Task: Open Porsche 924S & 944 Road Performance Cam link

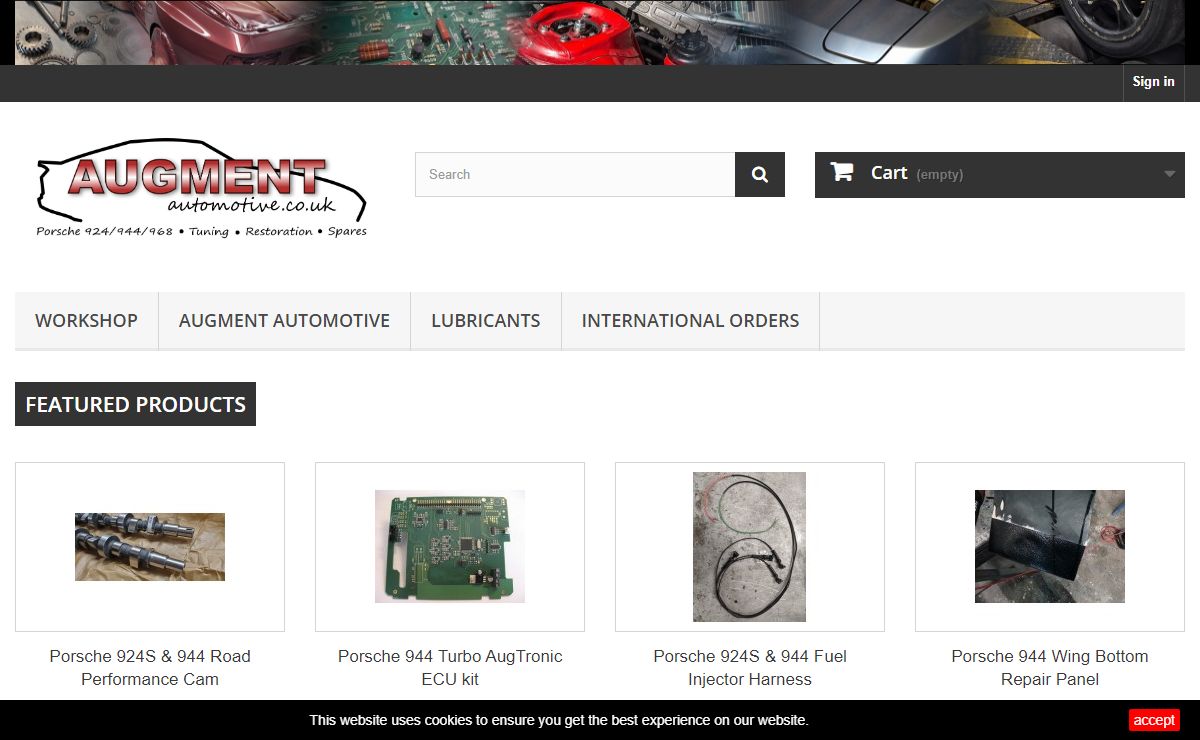Action: pos(150,668)
